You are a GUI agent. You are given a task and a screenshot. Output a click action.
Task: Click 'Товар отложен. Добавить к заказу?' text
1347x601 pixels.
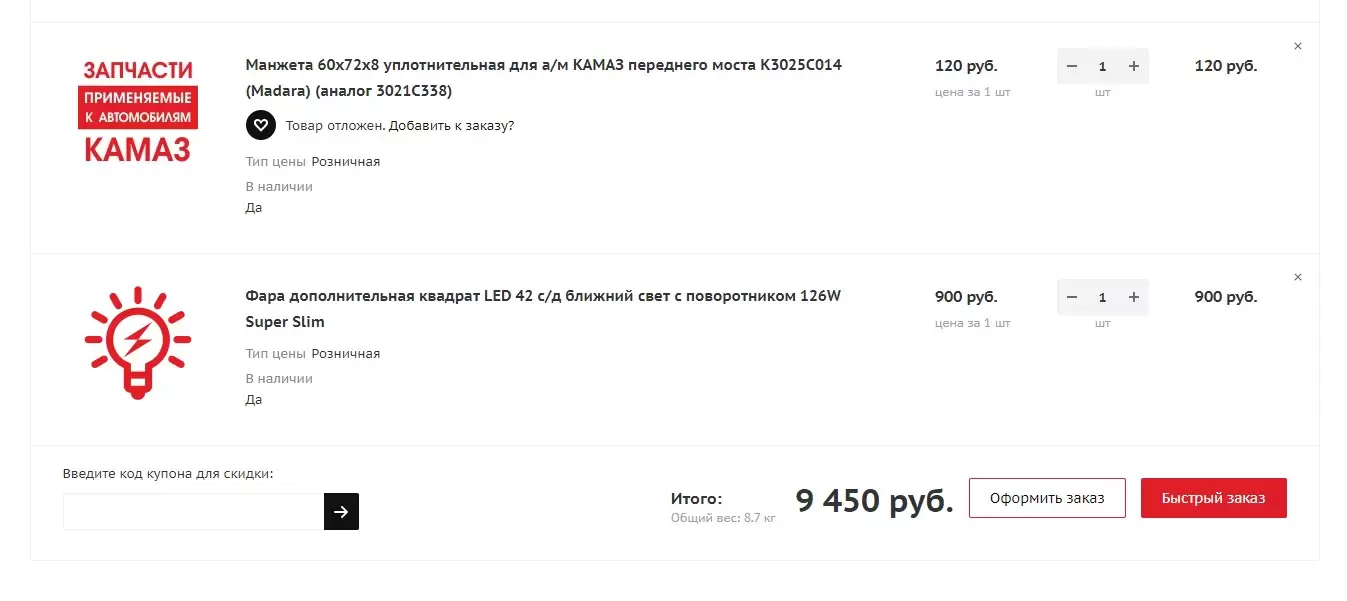(x=399, y=125)
